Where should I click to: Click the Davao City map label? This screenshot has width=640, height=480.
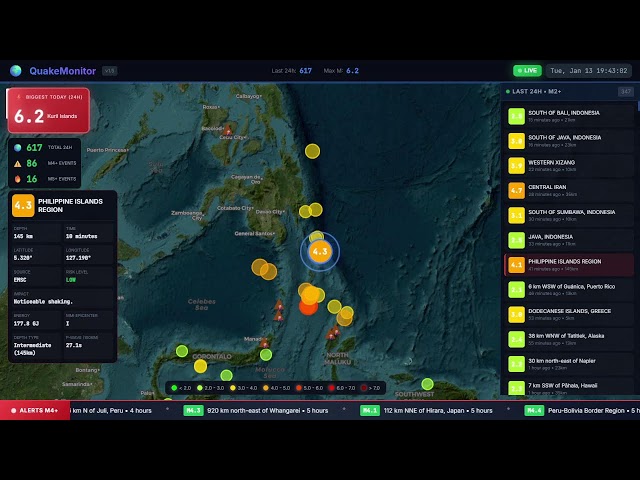pyautogui.click(x=270, y=212)
